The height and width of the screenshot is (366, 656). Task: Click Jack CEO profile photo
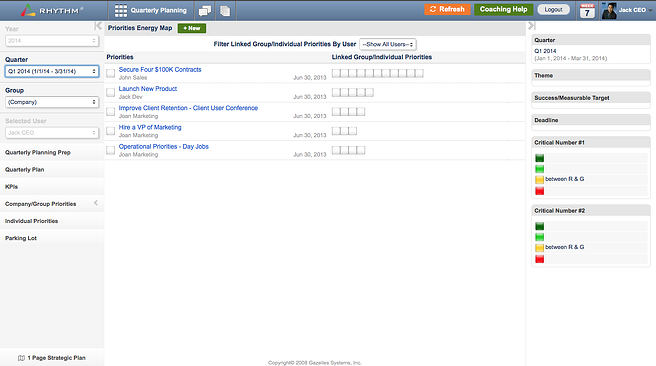tap(609, 11)
